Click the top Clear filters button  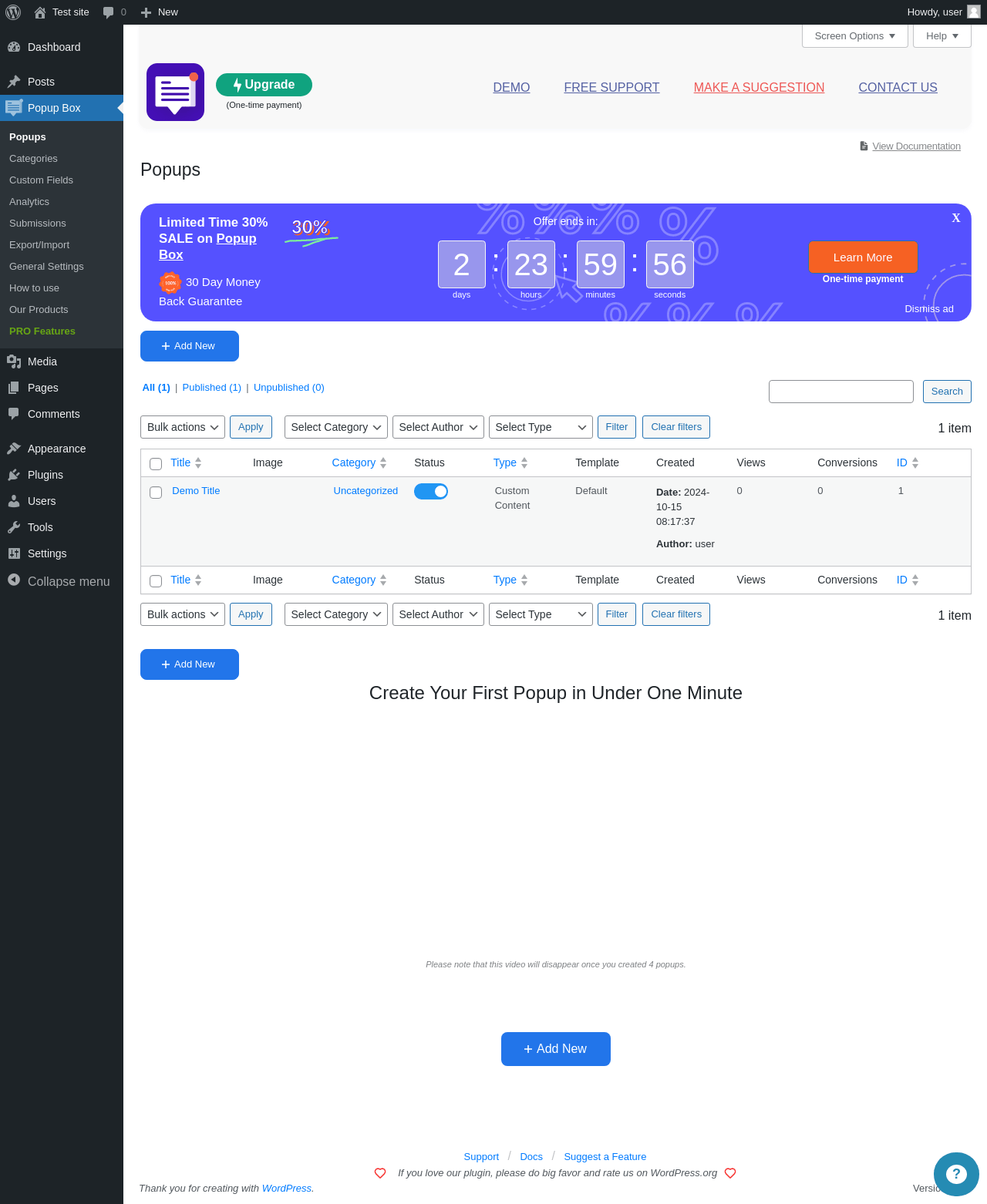[x=676, y=427]
